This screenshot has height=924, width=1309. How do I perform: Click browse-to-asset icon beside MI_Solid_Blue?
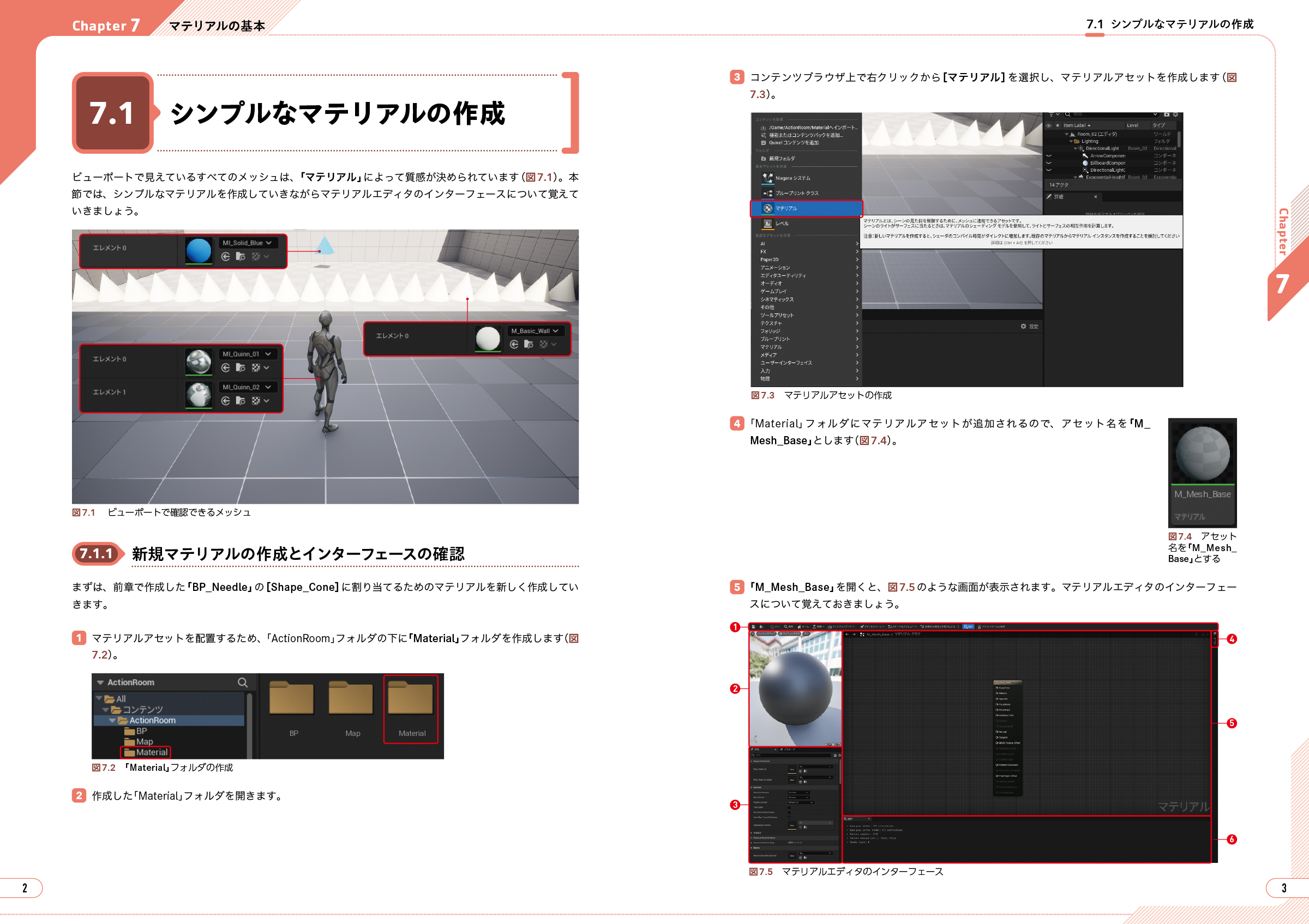coord(241,257)
